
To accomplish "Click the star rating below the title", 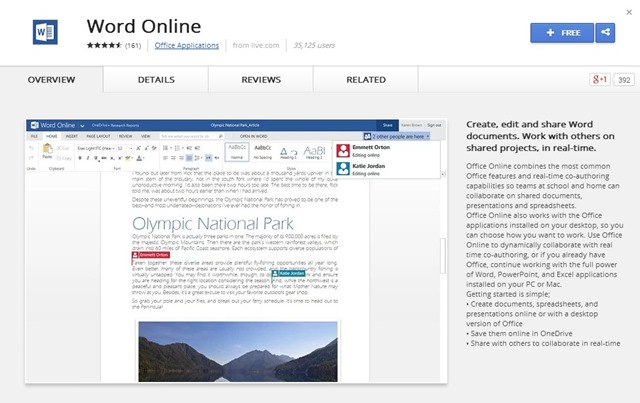I will (104, 45).
